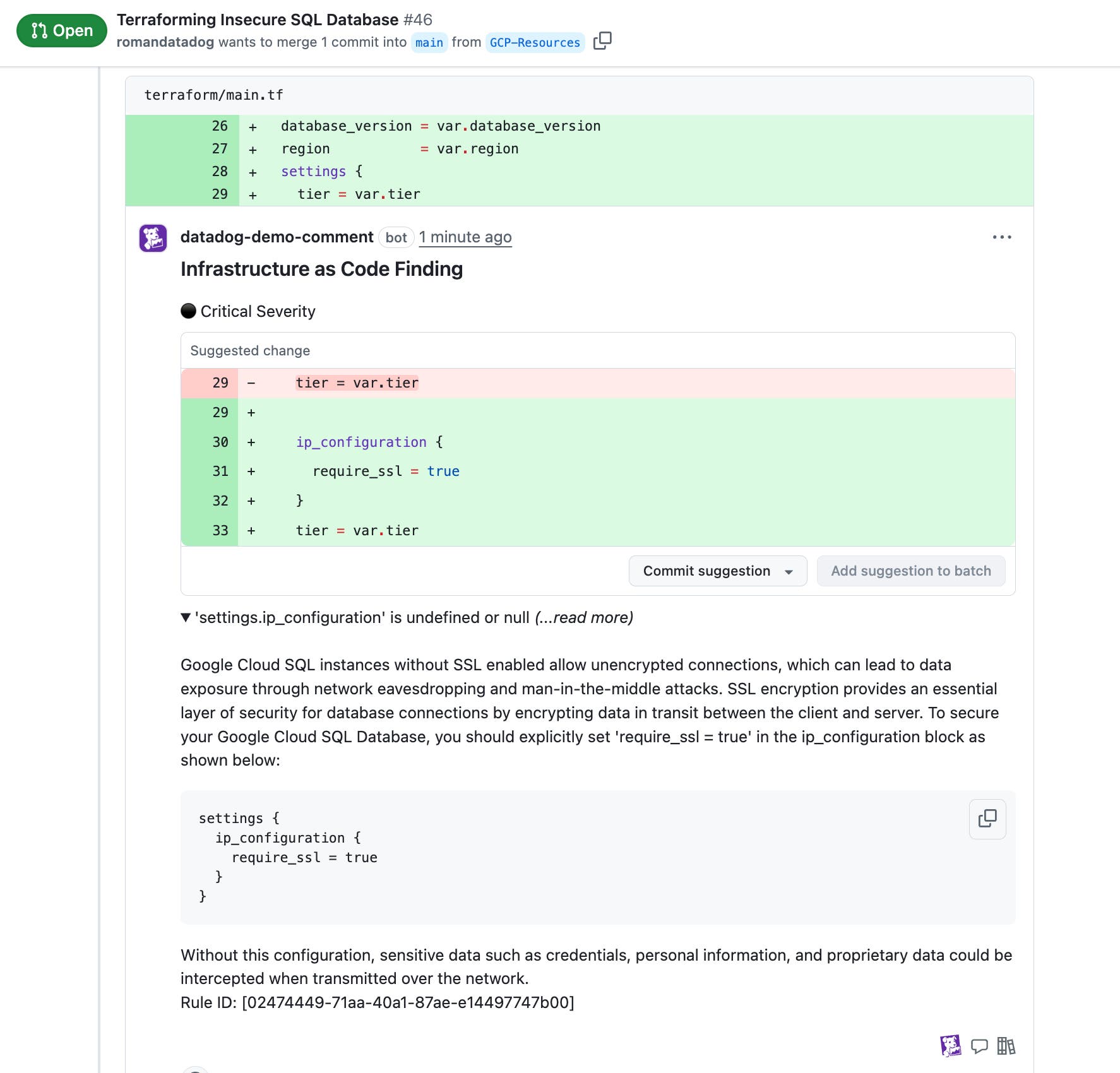Open the kebab menu on the bot comment

[x=1003, y=237]
